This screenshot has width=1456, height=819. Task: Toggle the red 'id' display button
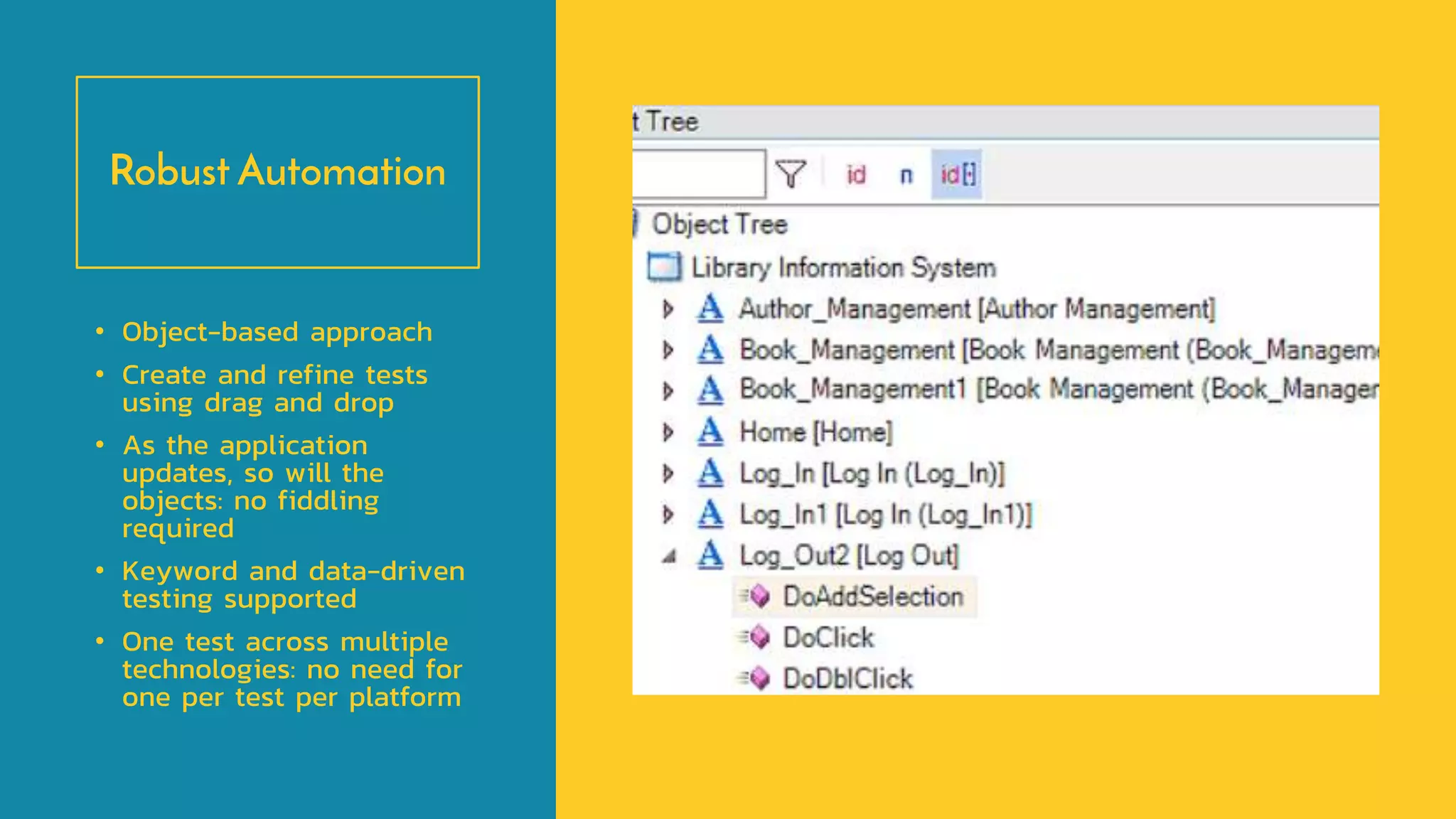856,174
